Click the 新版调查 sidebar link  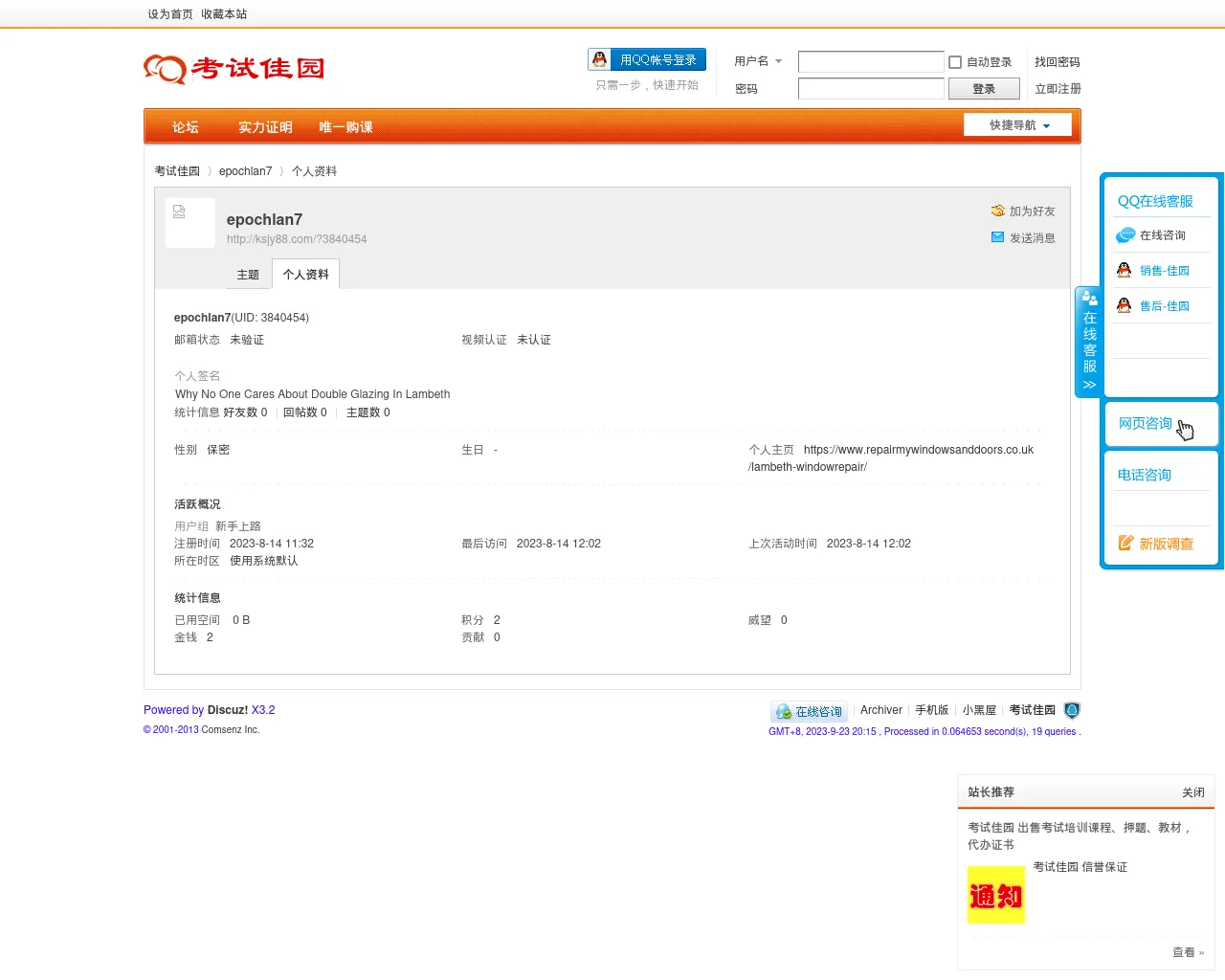(x=1166, y=544)
